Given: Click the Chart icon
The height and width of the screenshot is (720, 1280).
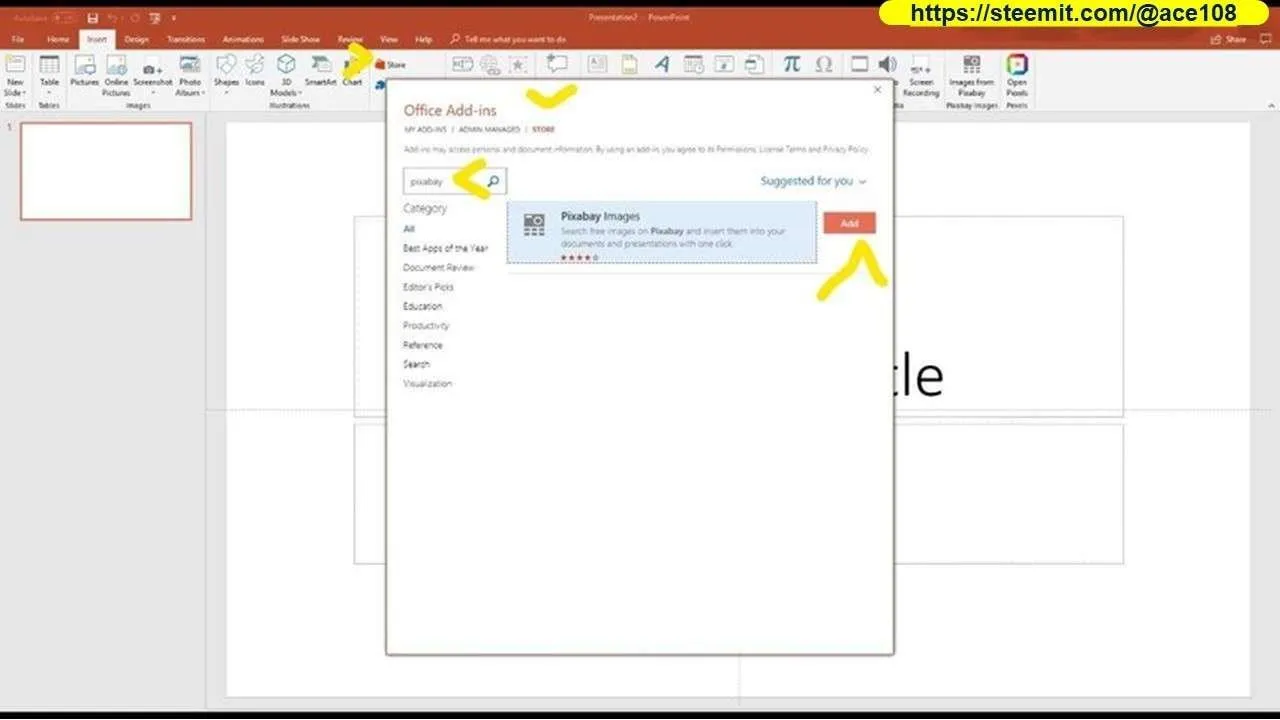Looking at the screenshot, I should pyautogui.click(x=352, y=65).
